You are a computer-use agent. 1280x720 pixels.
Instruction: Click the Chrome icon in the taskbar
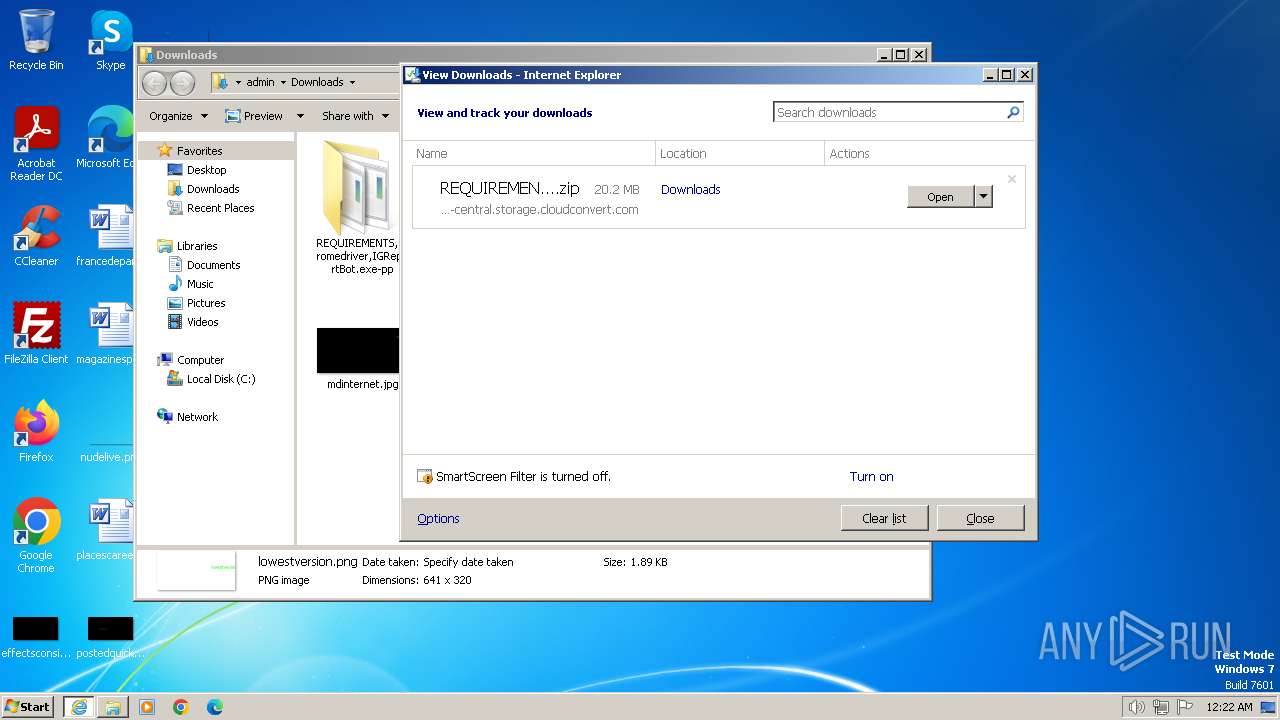point(181,707)
